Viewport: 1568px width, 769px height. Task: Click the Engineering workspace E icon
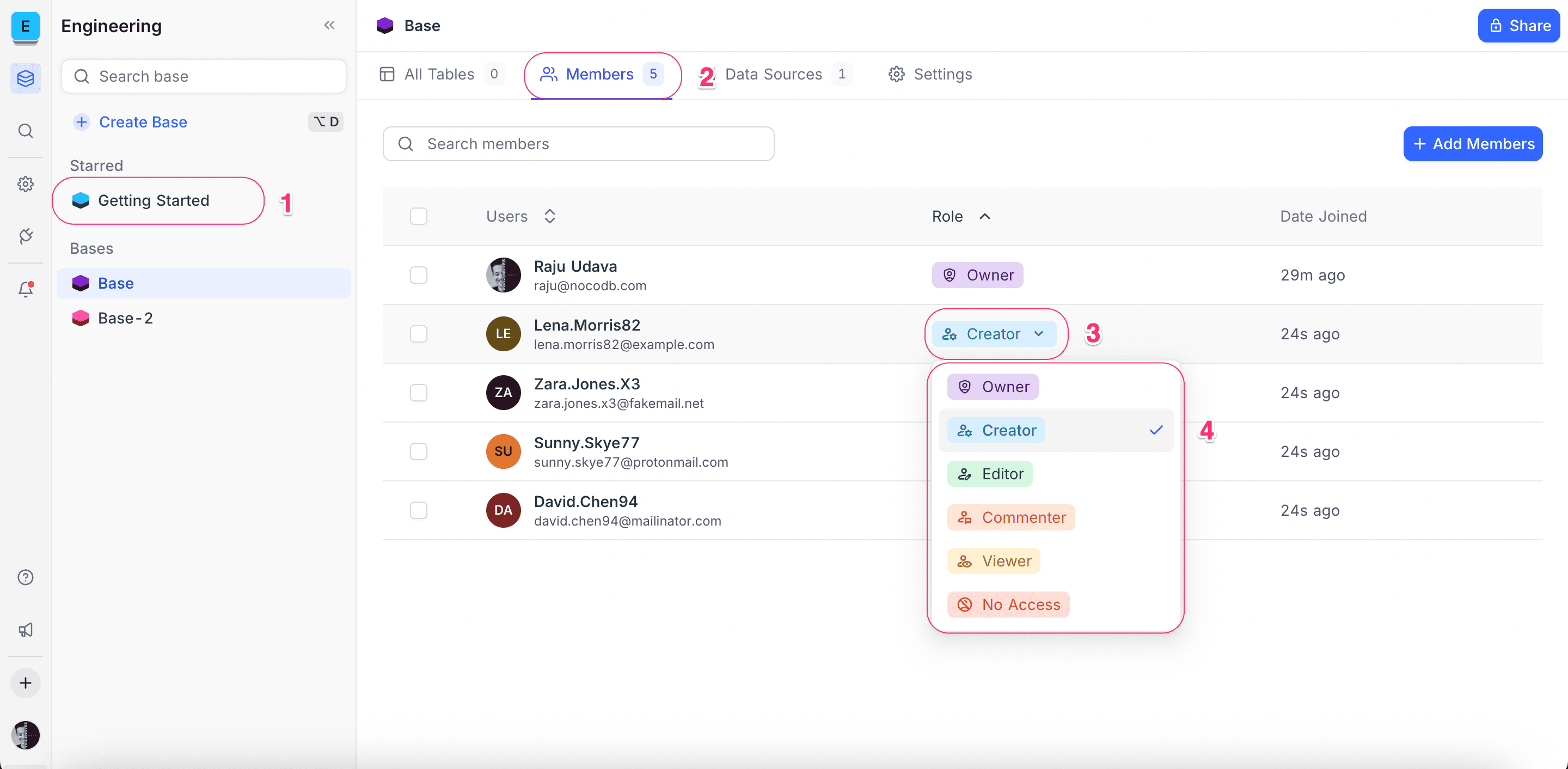click(25, 26)
